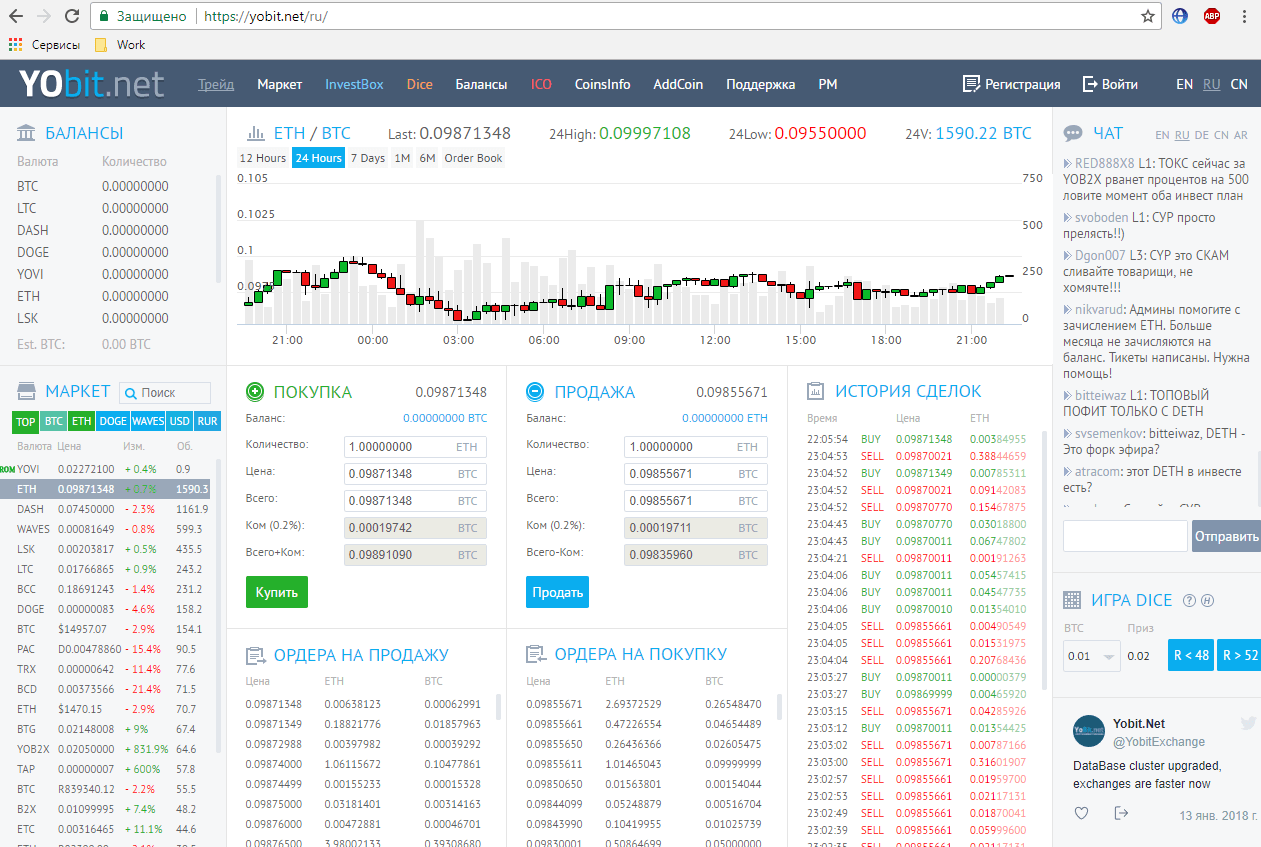Bet on R > 52 in Dice
This screenshot has width=1261, height=847.
tap(1240, 656)
